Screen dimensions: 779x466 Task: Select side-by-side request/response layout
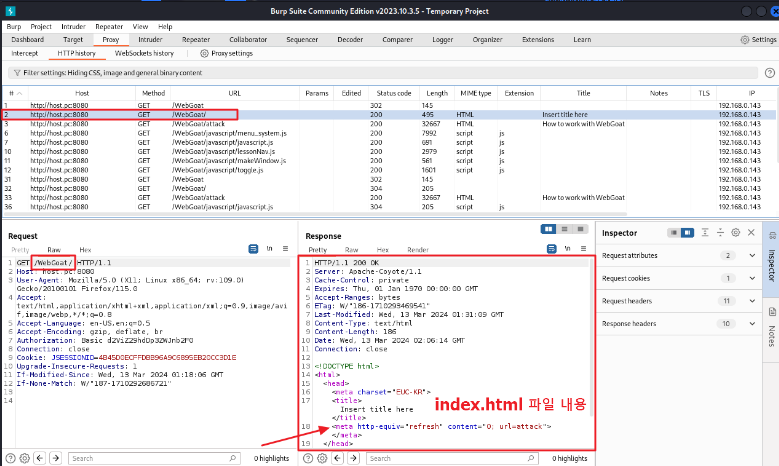point(548,229)
